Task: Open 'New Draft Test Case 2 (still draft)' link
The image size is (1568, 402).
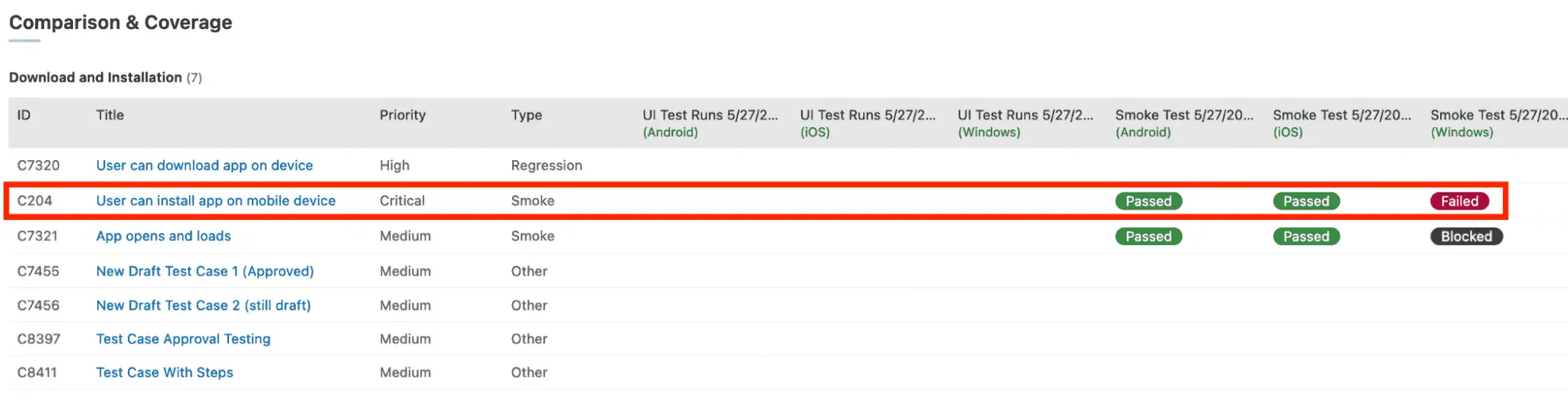Action: [203, 305]
